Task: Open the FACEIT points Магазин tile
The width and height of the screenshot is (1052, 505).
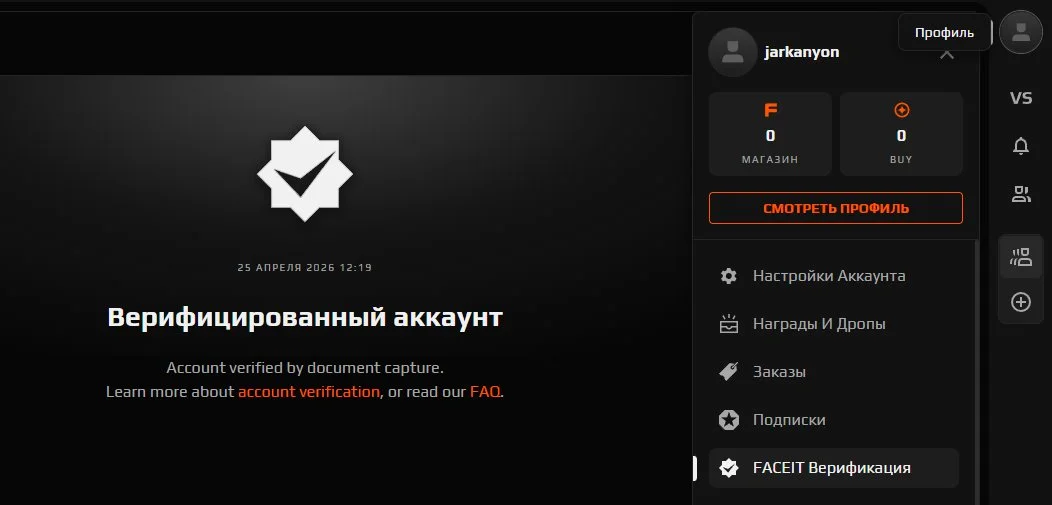Action: pyautogui.click(x=770, y=134)
